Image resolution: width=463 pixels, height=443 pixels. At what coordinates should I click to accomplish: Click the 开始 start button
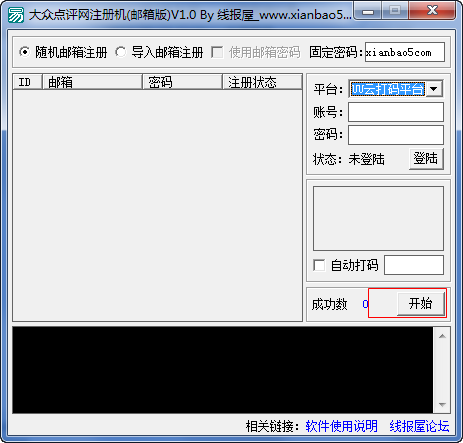point(421,303)
